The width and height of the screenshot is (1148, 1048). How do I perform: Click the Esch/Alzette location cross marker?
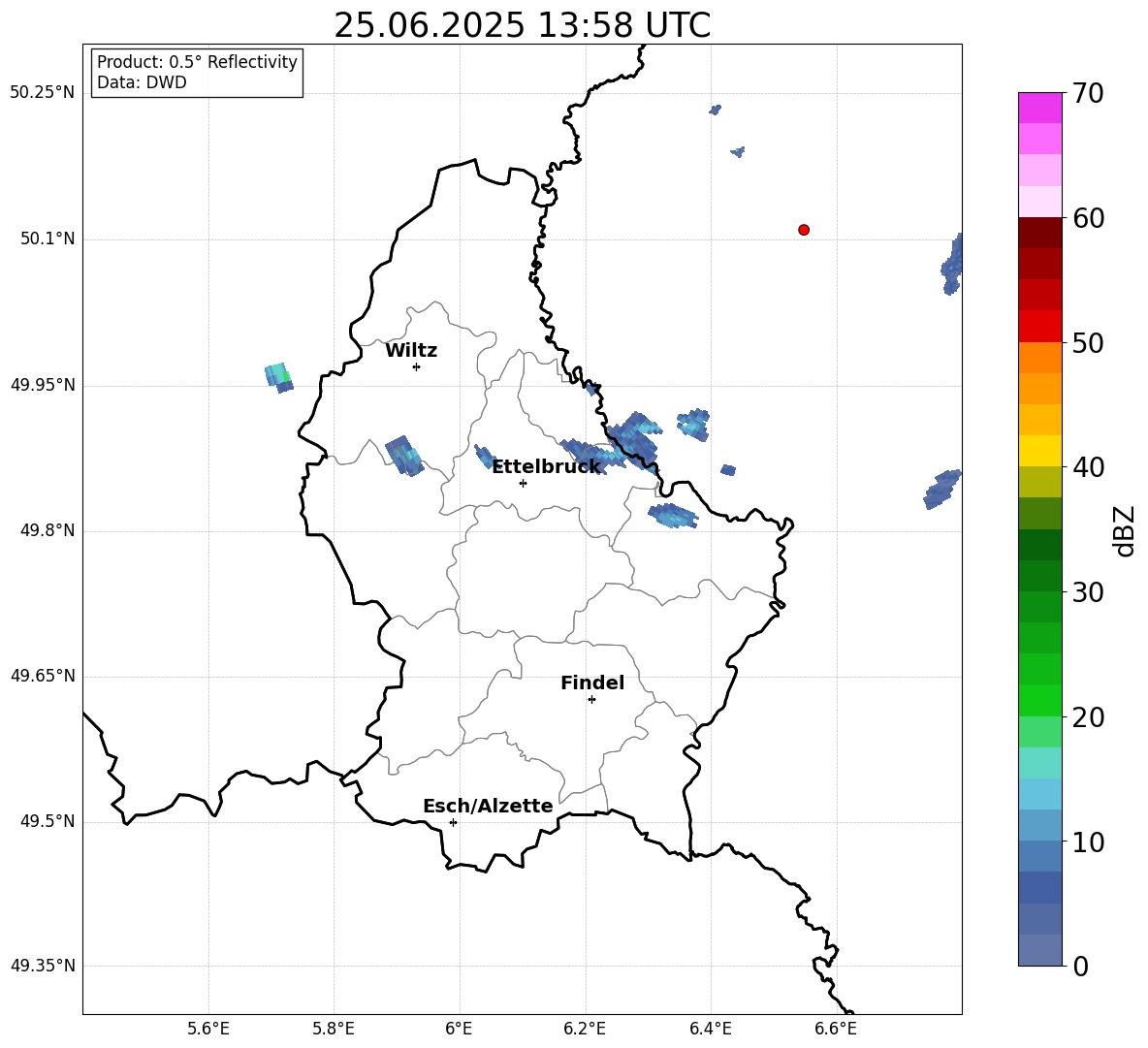(x=453, y=822)
